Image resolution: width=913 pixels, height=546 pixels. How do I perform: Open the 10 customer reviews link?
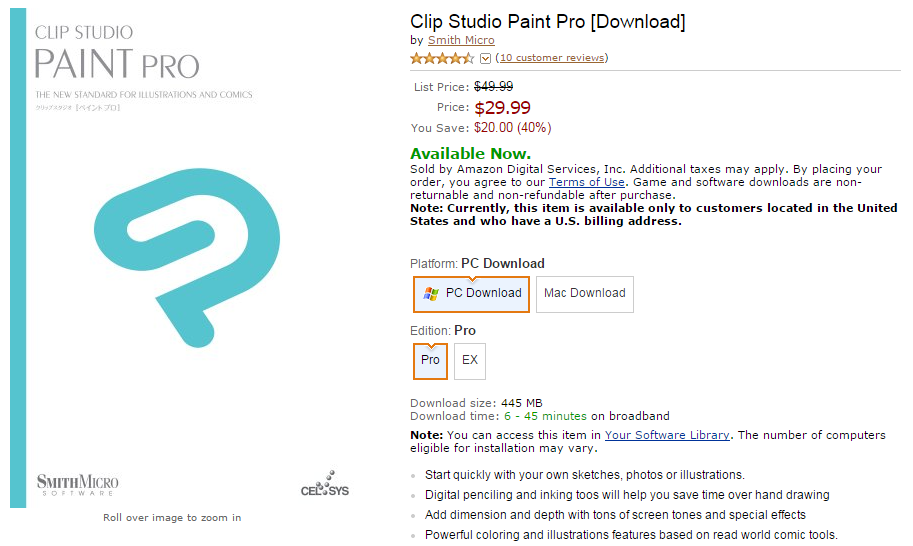click(x=551, y=58)
